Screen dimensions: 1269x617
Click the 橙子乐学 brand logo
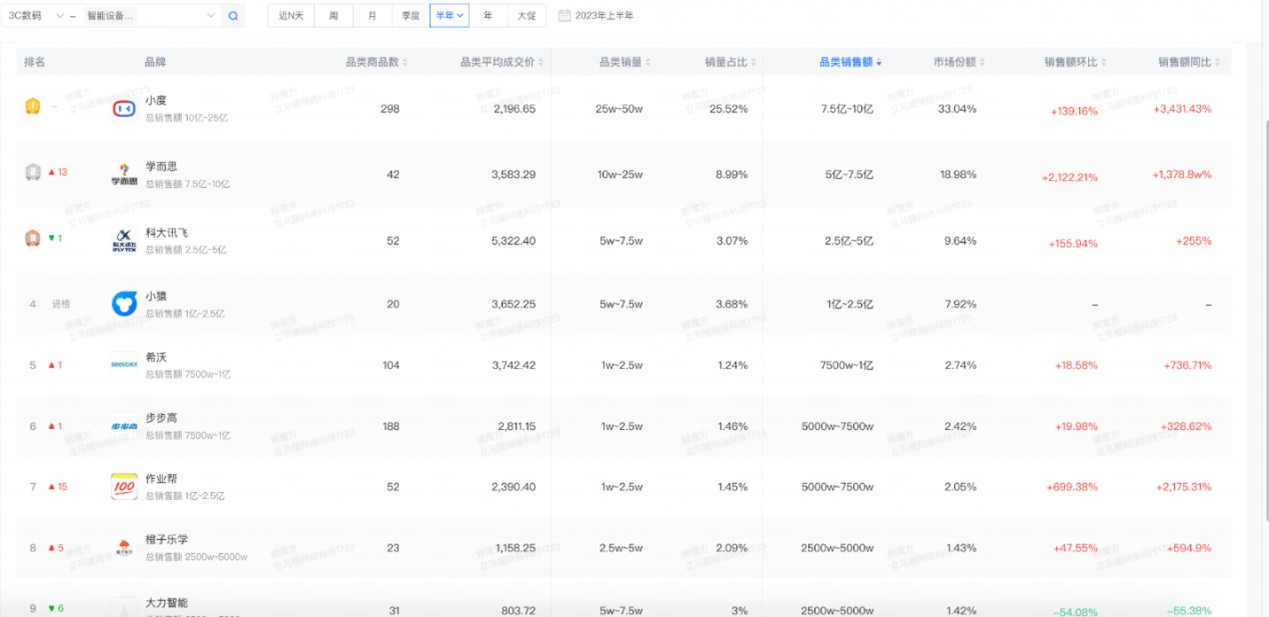click(124, 548)
